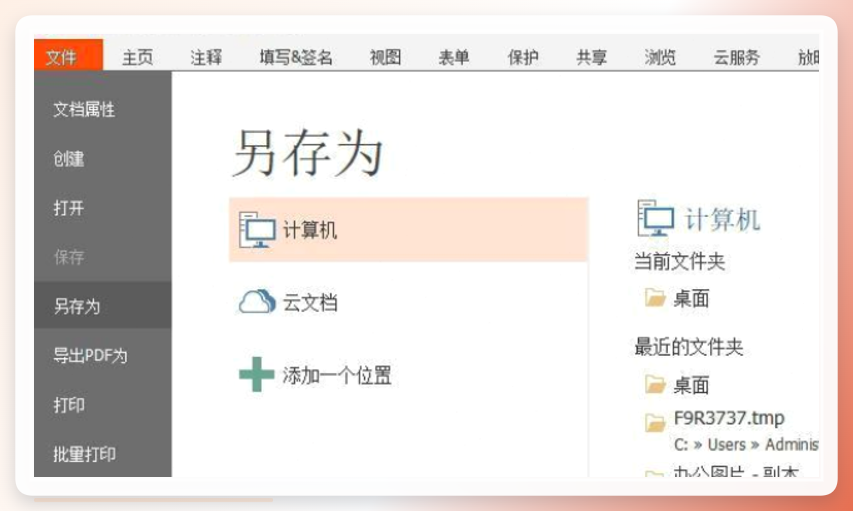Click the 计算机 heading in the right panel
Viewport: 853px width, 511px height.
coord(722,220)
